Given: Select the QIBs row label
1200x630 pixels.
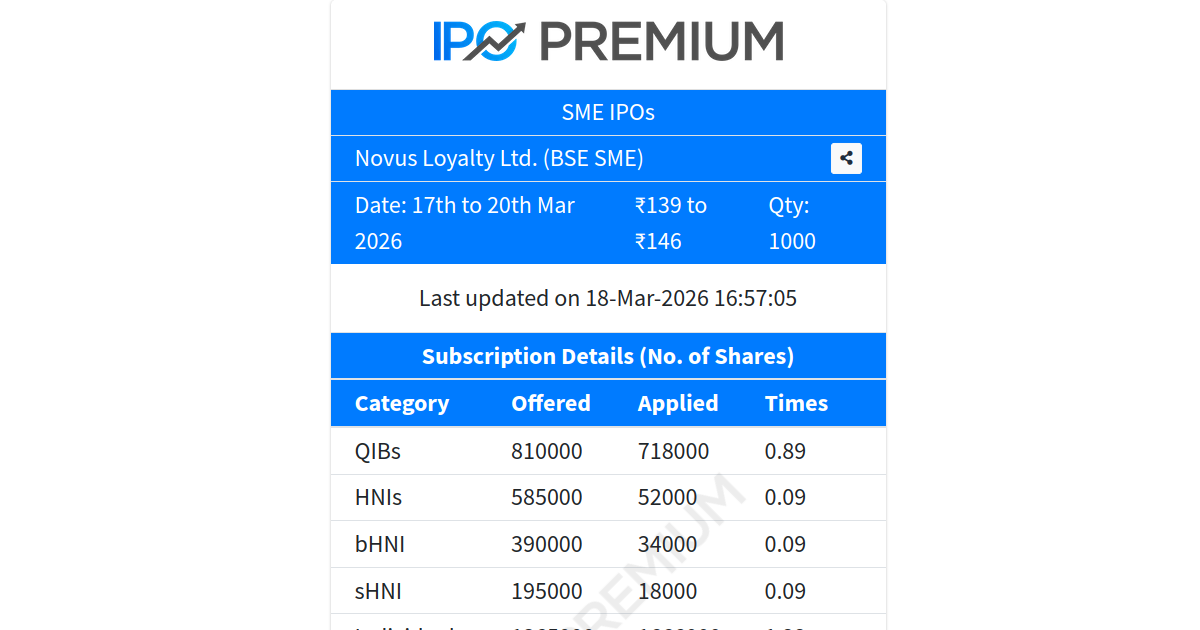Looking at the screenshot, I should pos(378,451).
